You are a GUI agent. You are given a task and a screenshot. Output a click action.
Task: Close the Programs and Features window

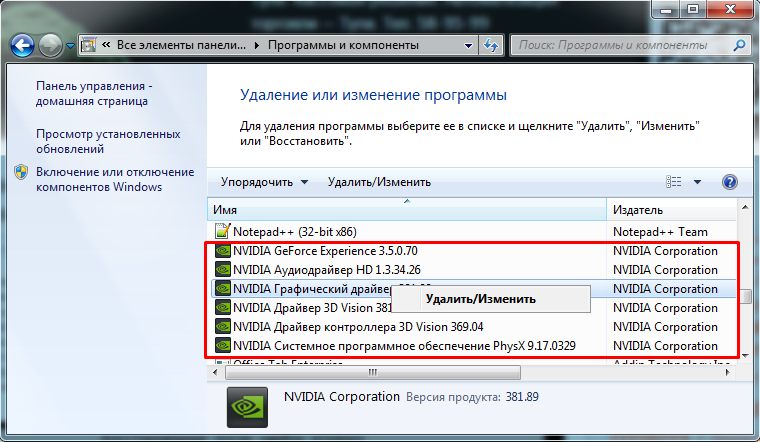tap(730, 9)
